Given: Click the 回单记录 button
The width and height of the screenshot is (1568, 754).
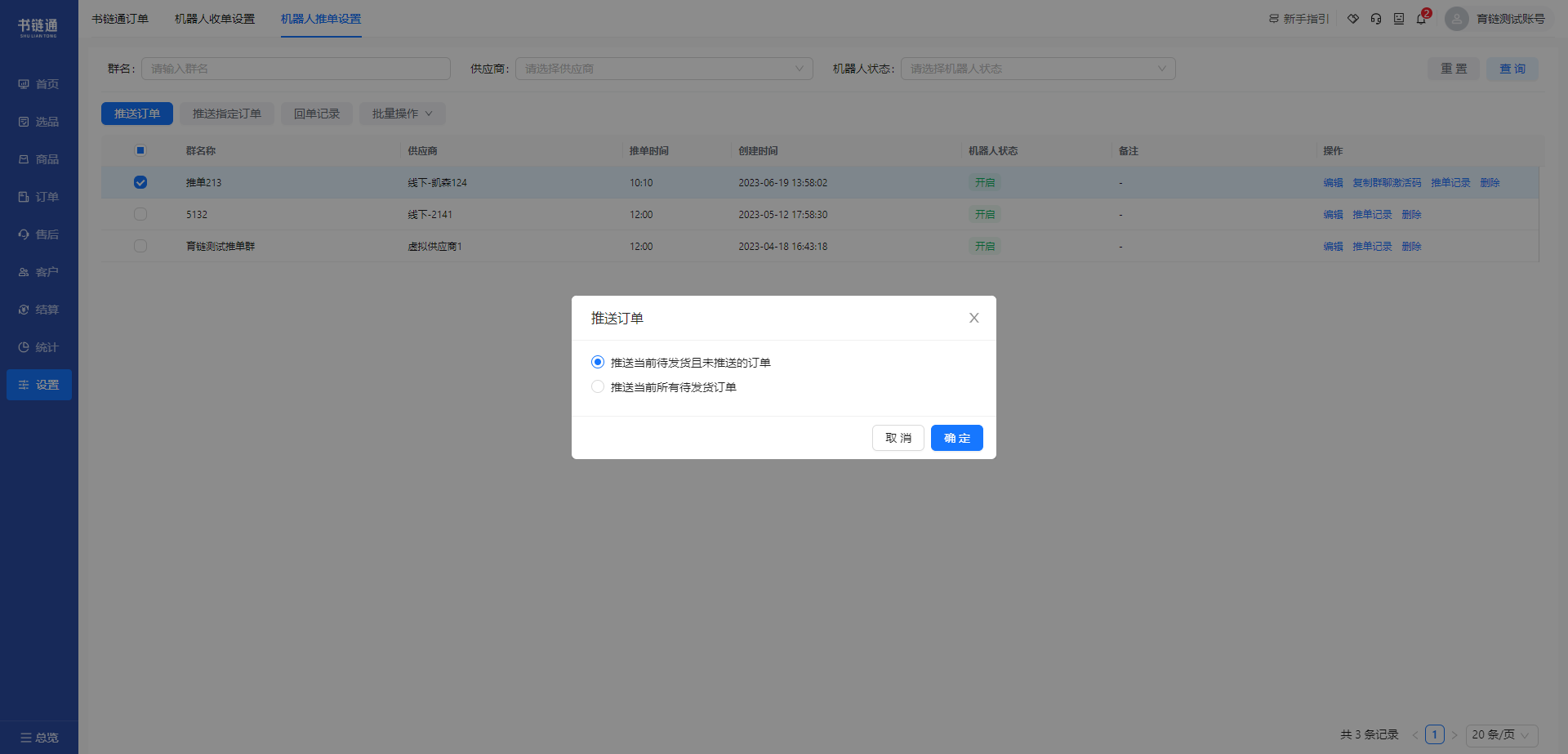Looking at the screenshot, I should [x=317, y=114].
